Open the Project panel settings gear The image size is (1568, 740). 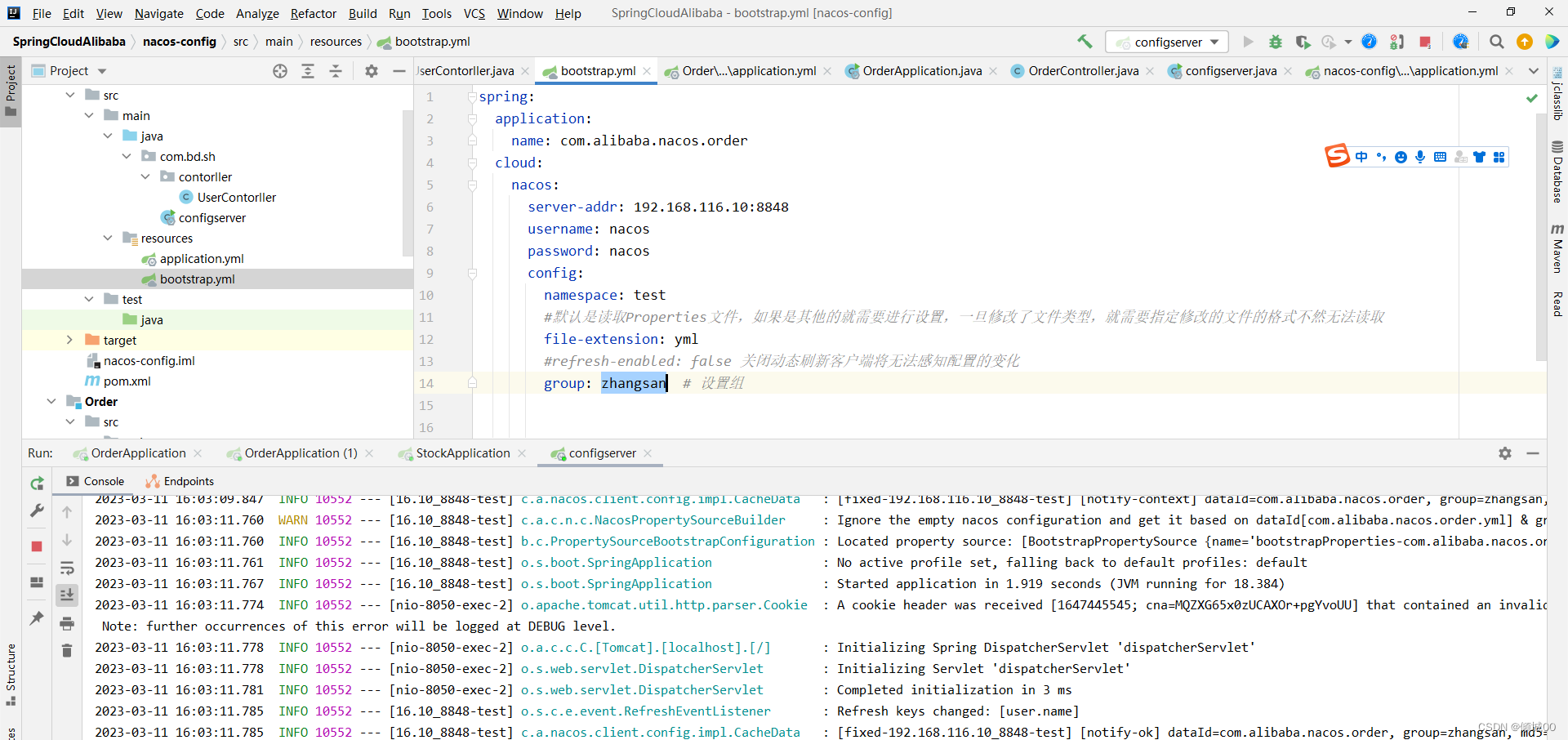click(372, 71)
